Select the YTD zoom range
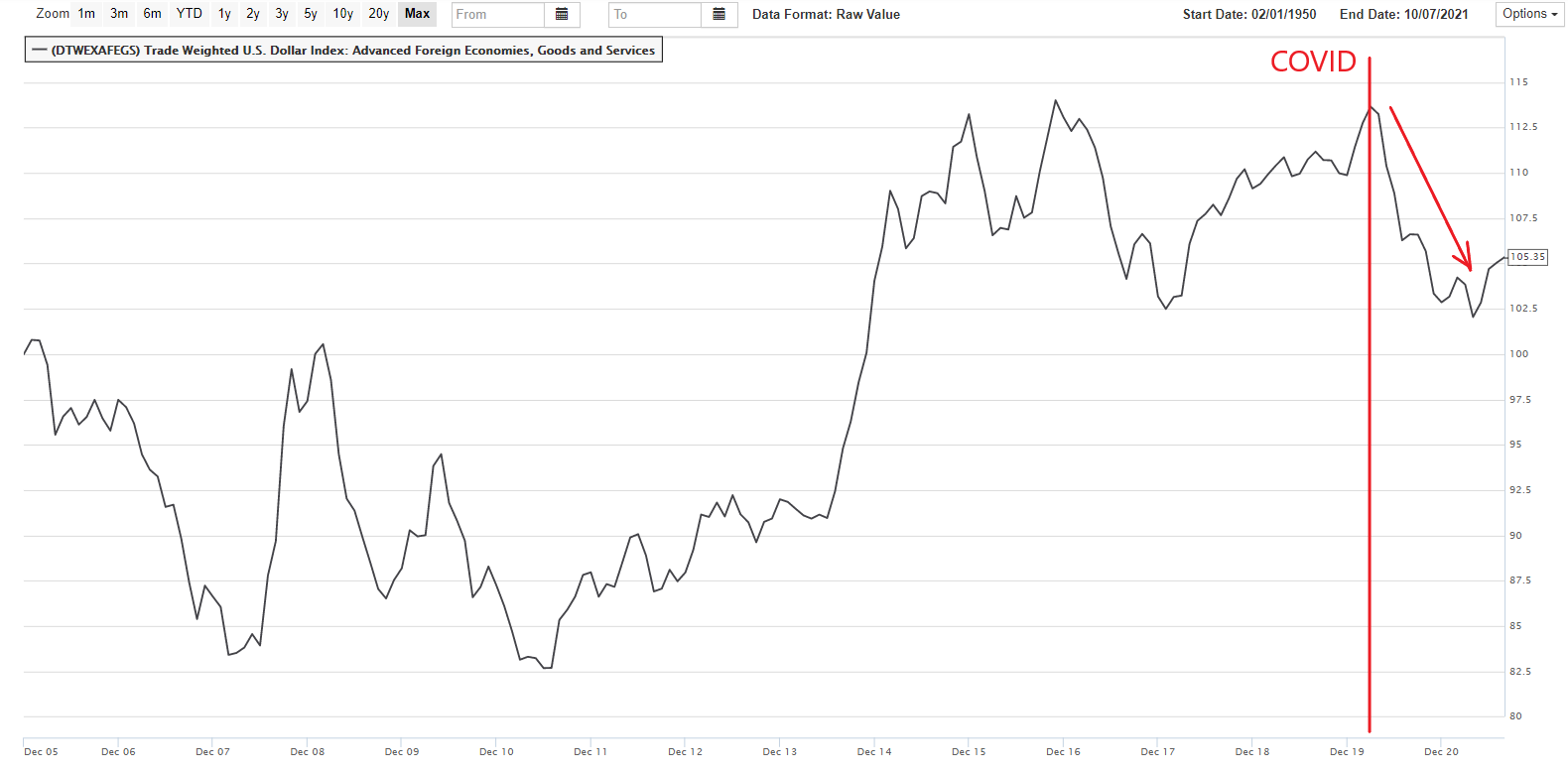This screenshot has height=774, width=1568. tap(190, 14)
